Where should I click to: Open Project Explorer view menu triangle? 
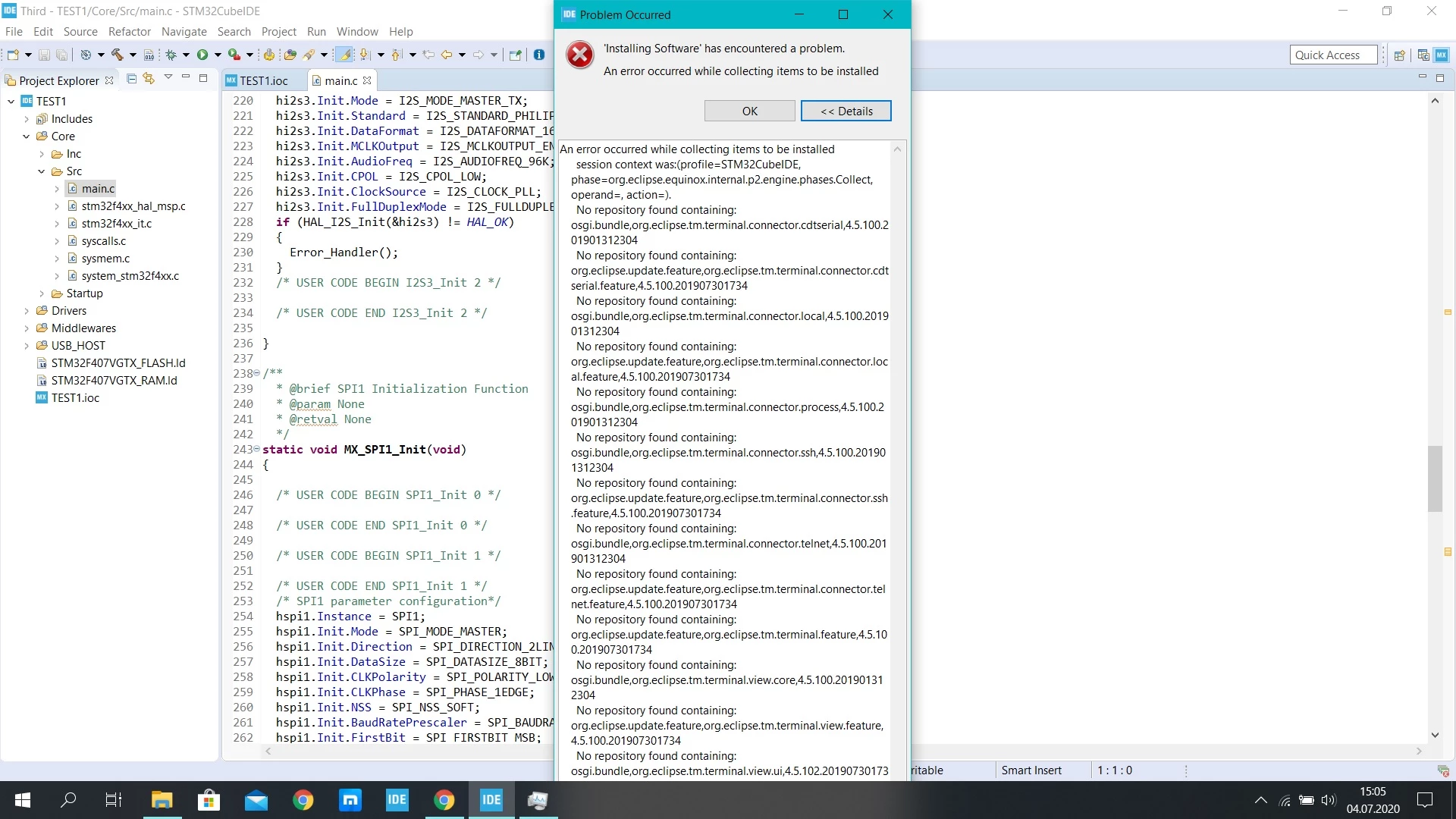[x=168, y=78]
